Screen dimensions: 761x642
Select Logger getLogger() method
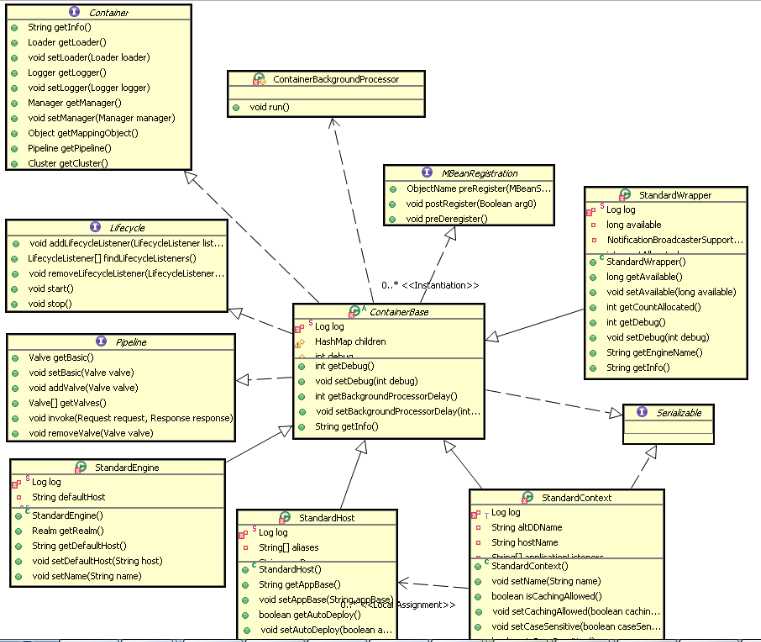(x=67, y=73)
